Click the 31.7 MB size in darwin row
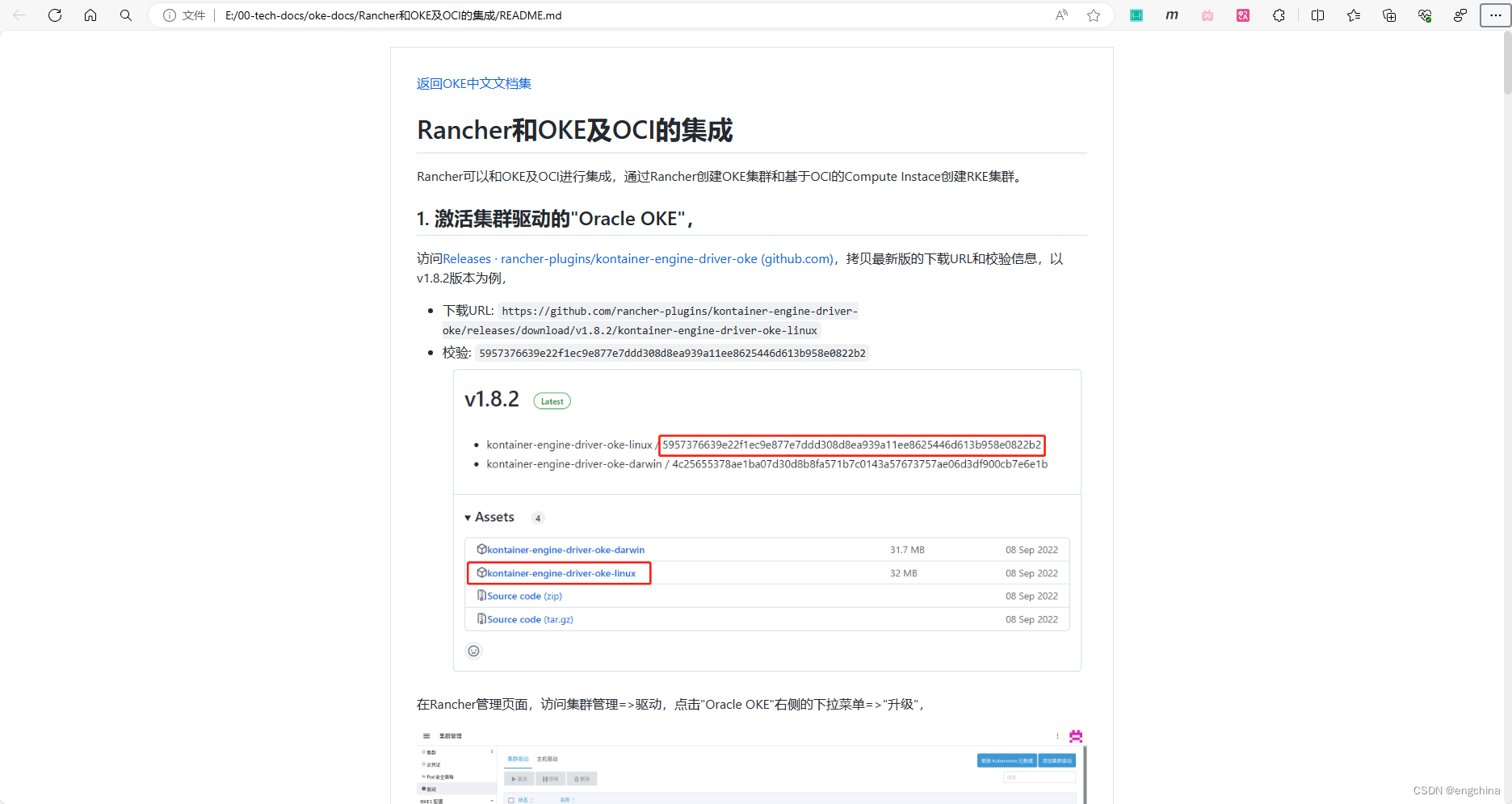The width and height of the screenshot is (1512, 804). tap(907, 550)
